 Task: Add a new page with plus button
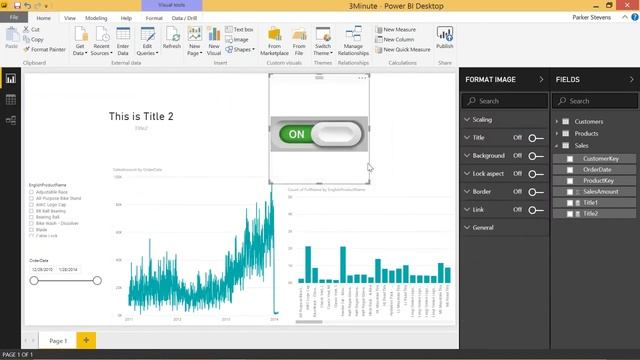(86, 340)
